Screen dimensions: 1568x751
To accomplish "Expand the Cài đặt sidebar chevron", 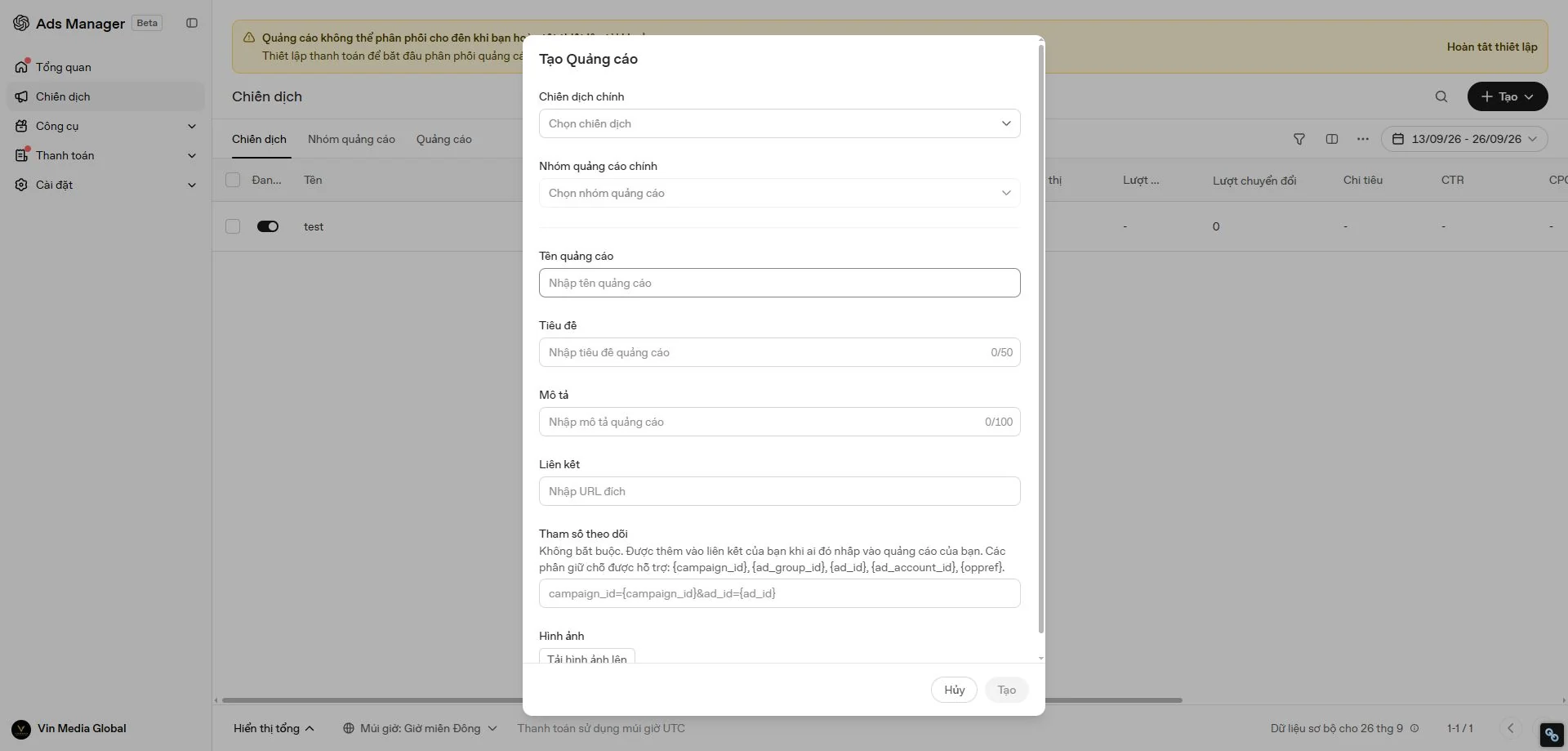I will (x=192, y=185).
